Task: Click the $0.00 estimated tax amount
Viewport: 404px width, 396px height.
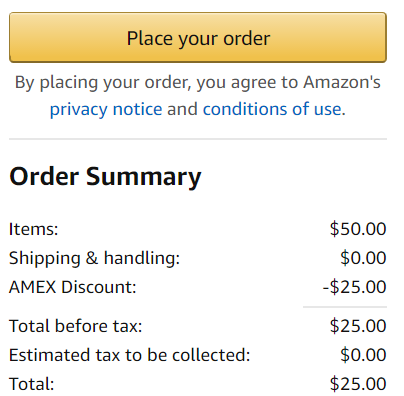Action: [363, 355]
